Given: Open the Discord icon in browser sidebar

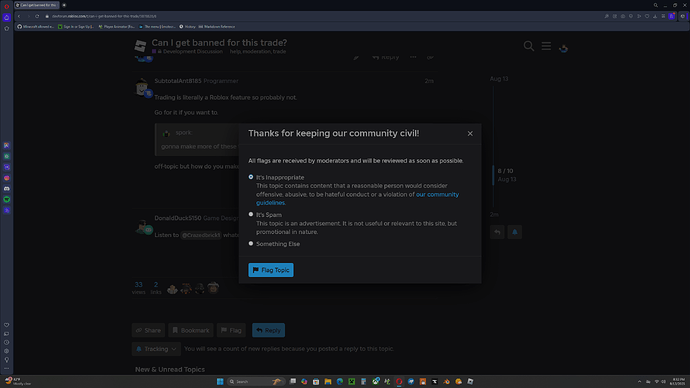Looking at the screenshot, I should 7,189.
